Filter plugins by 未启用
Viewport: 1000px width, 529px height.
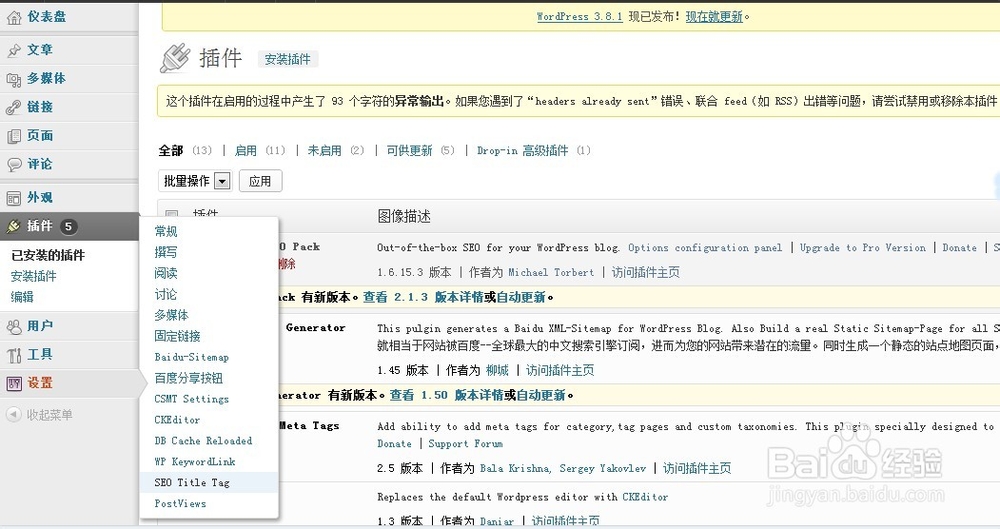click(325, 151)
